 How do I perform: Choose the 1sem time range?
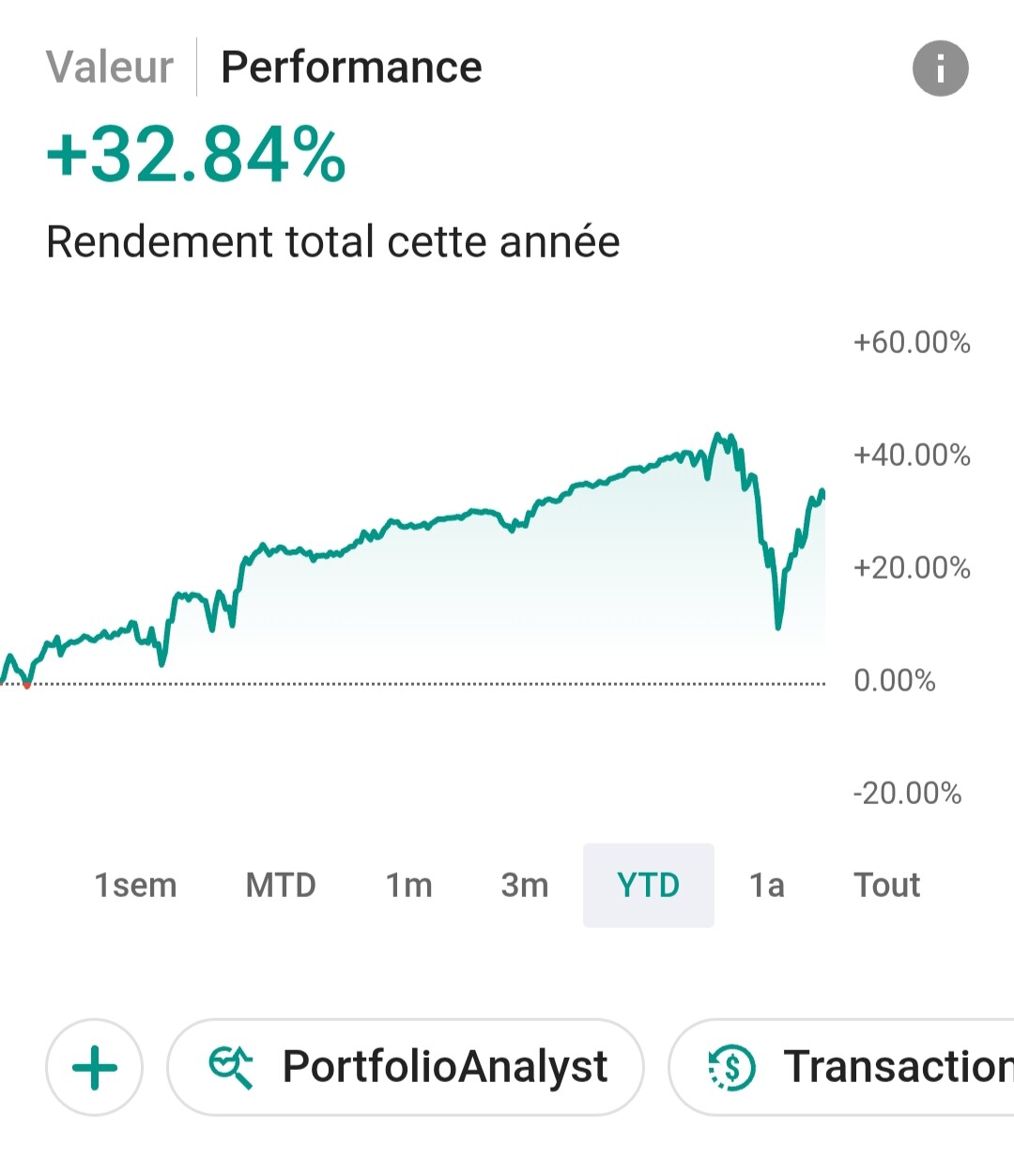tap(136, 885)
